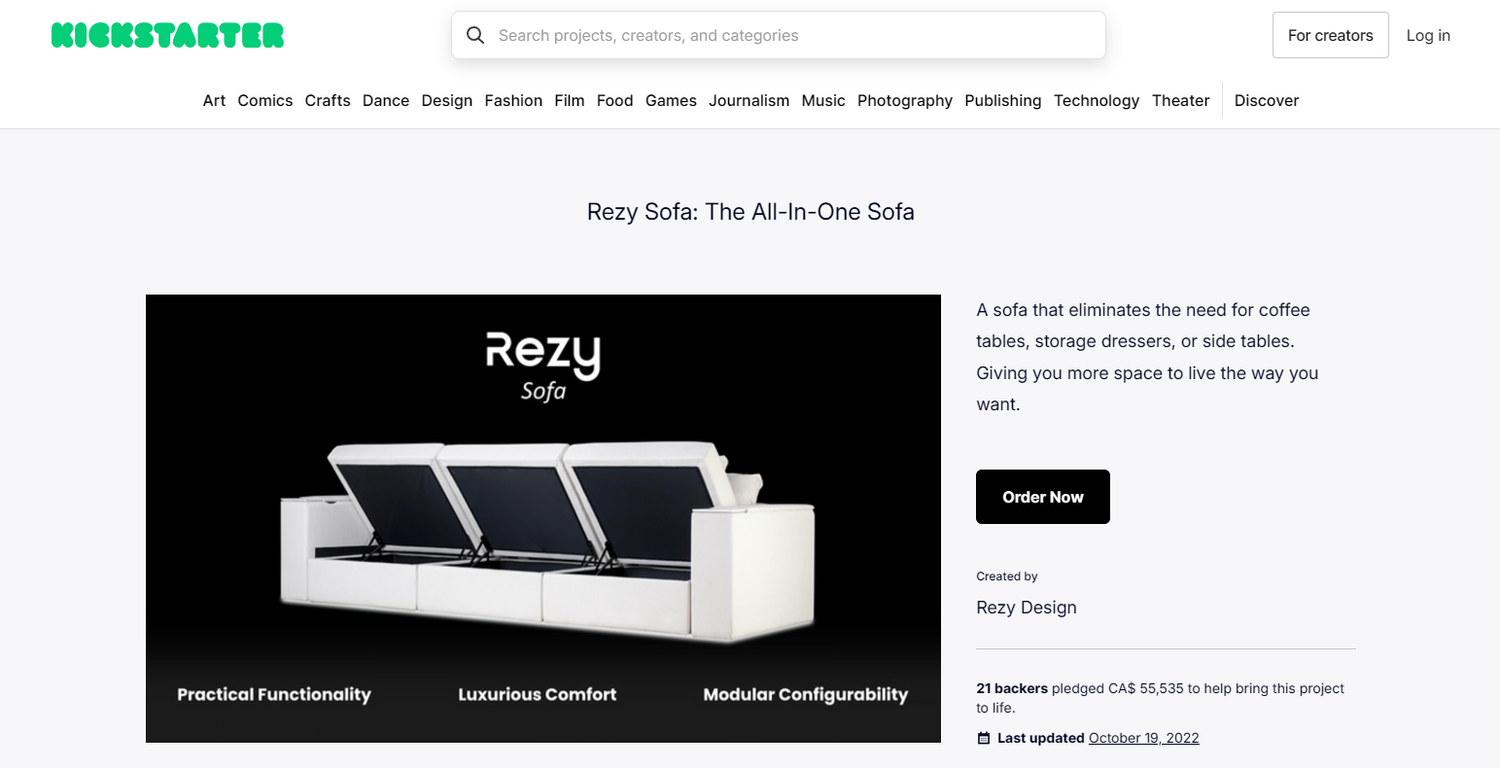Click the Discover link
This screenshot has height=768, width=1500.
click(x=1266, y=100)
